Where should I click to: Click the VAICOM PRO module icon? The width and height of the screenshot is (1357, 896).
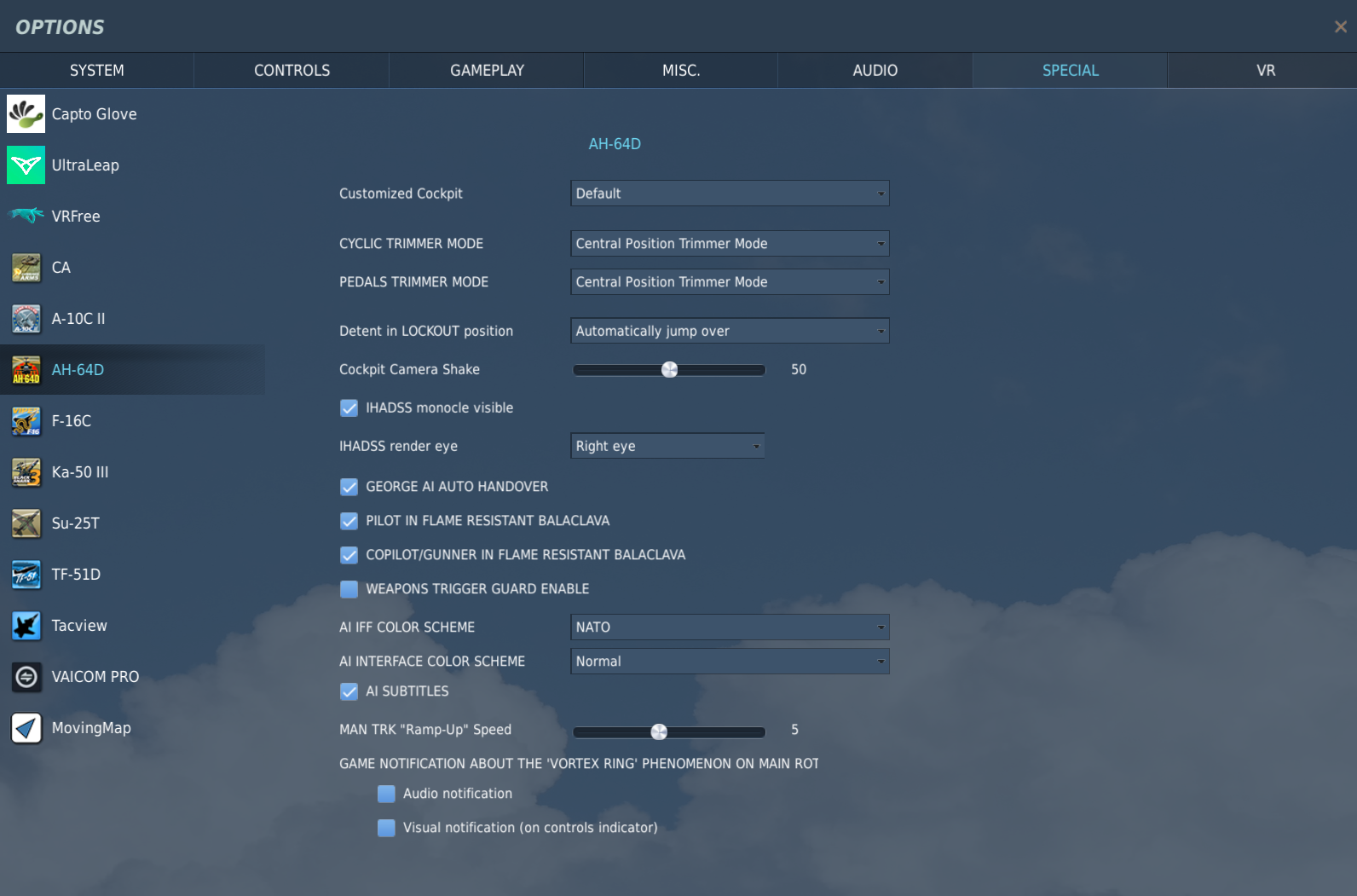tap(26, 677)
